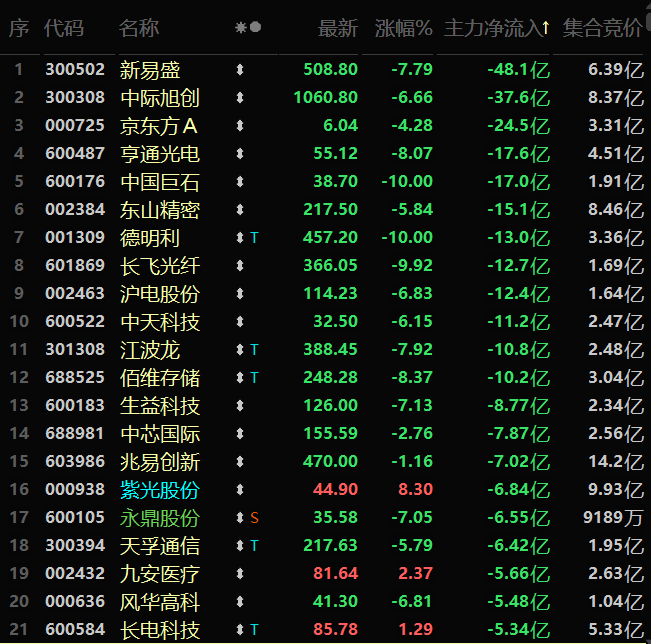
Task: Click the pin icon in 生益科技 row
Action: click(240, 406)
